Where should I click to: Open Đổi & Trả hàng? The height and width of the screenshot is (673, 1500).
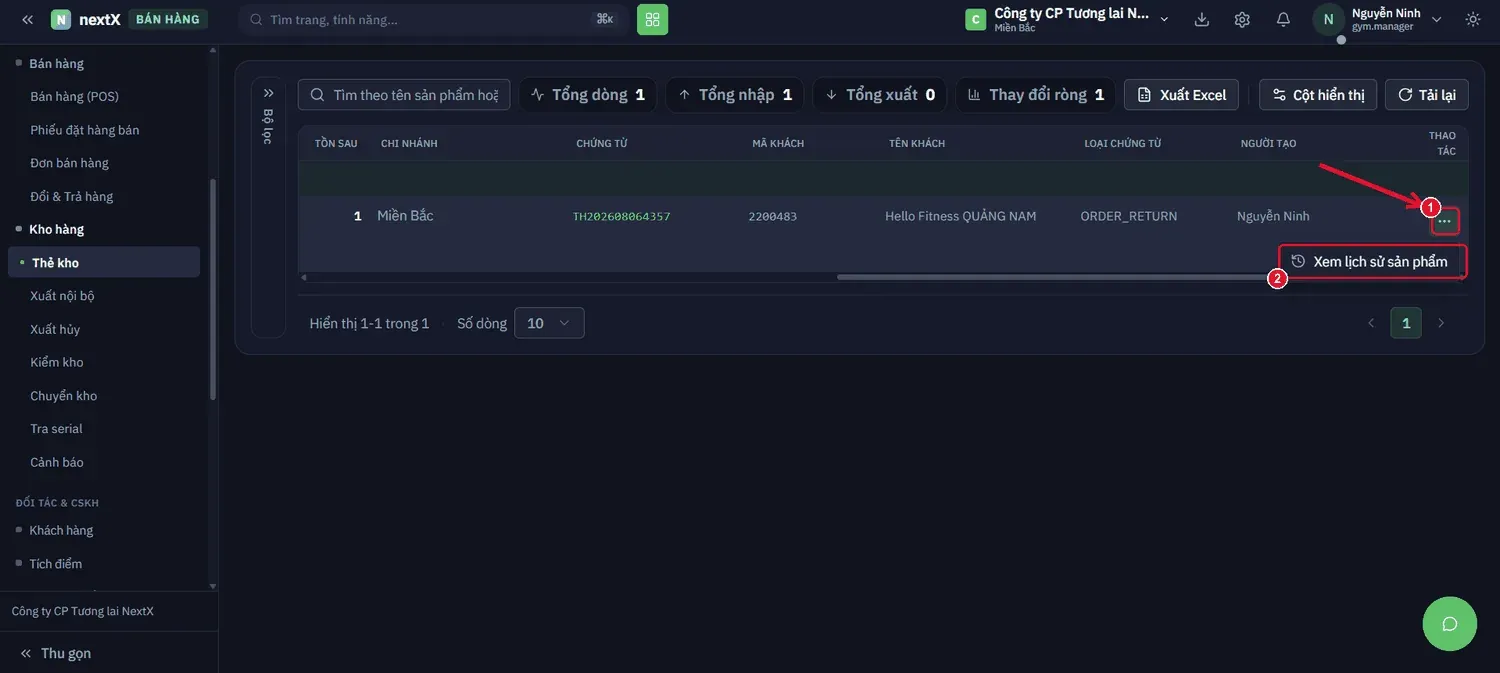(x=71, y=196)
